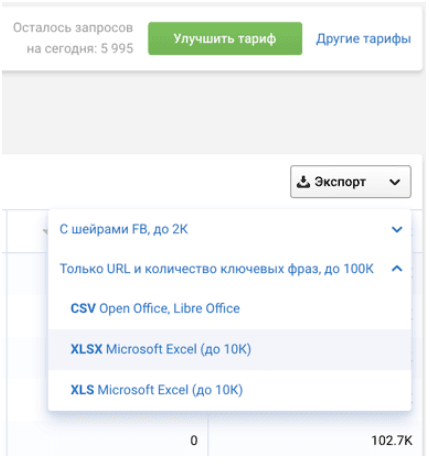Collapse the Только URL section chevron

pyautogui.click(x=397, y=269)
